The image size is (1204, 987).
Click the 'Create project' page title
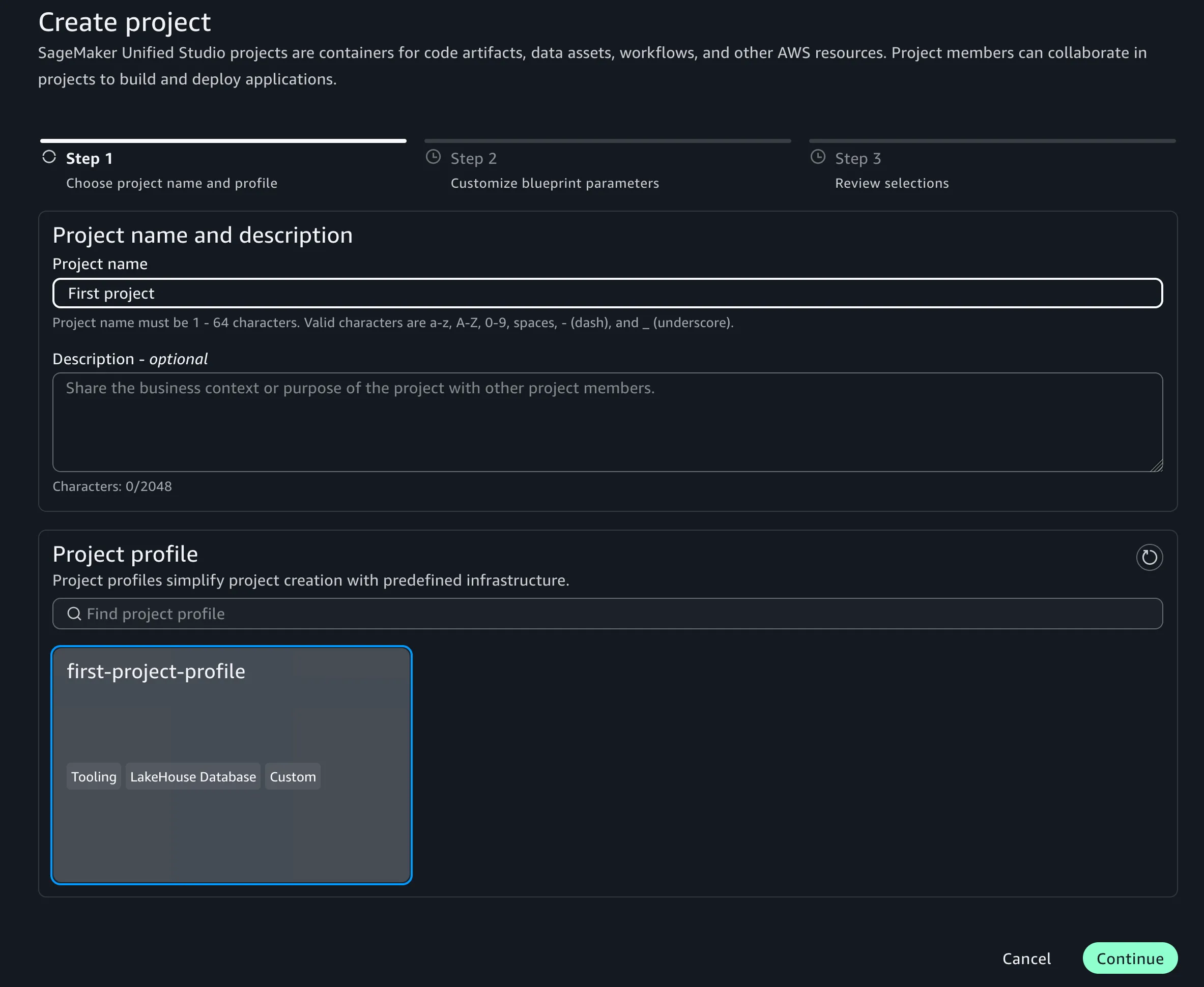(125, 23)
